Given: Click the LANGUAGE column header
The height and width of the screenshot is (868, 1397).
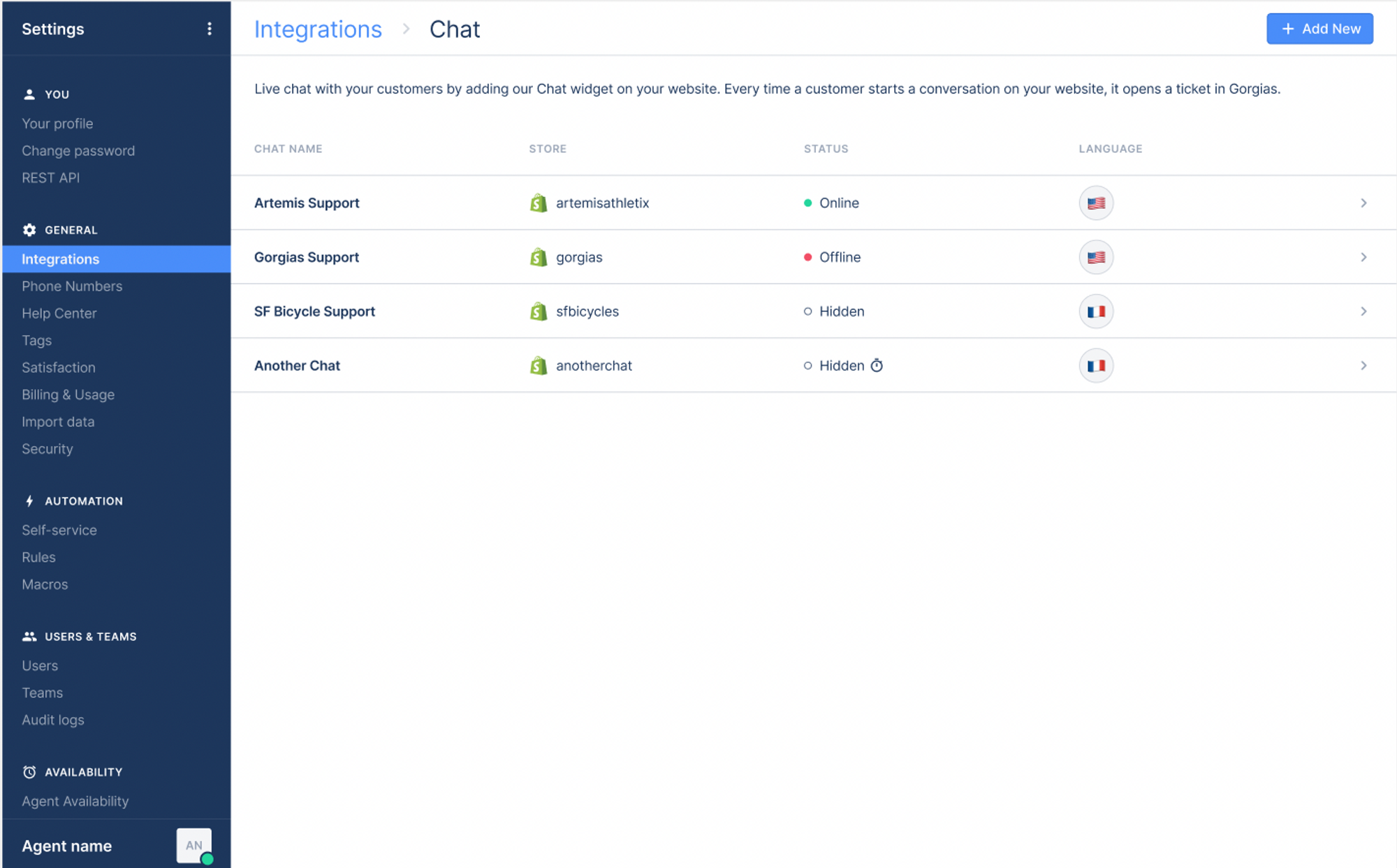Looking at the screenshot, I should [1111, 149].
